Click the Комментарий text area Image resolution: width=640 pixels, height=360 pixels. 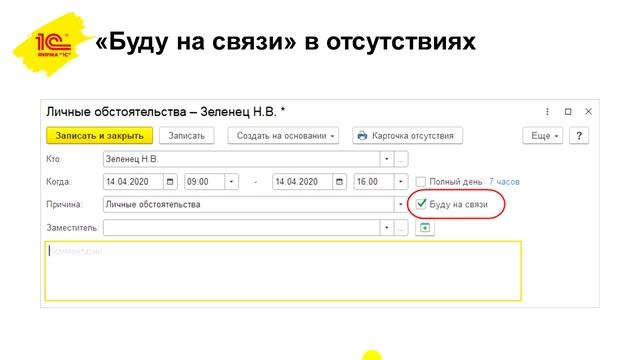(283, 271)
